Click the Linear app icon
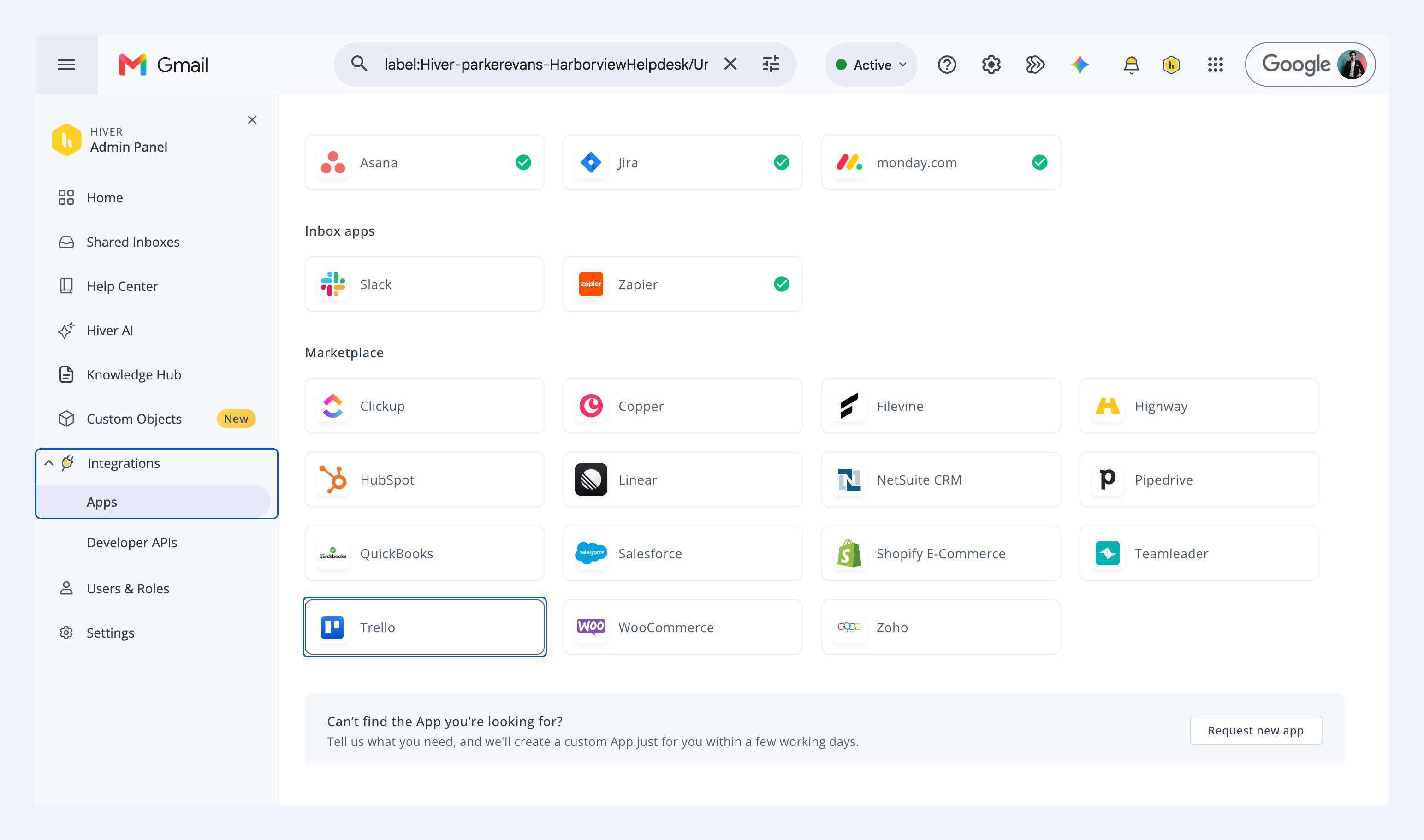The image size is (1424, 840). [x=591, y=479]
